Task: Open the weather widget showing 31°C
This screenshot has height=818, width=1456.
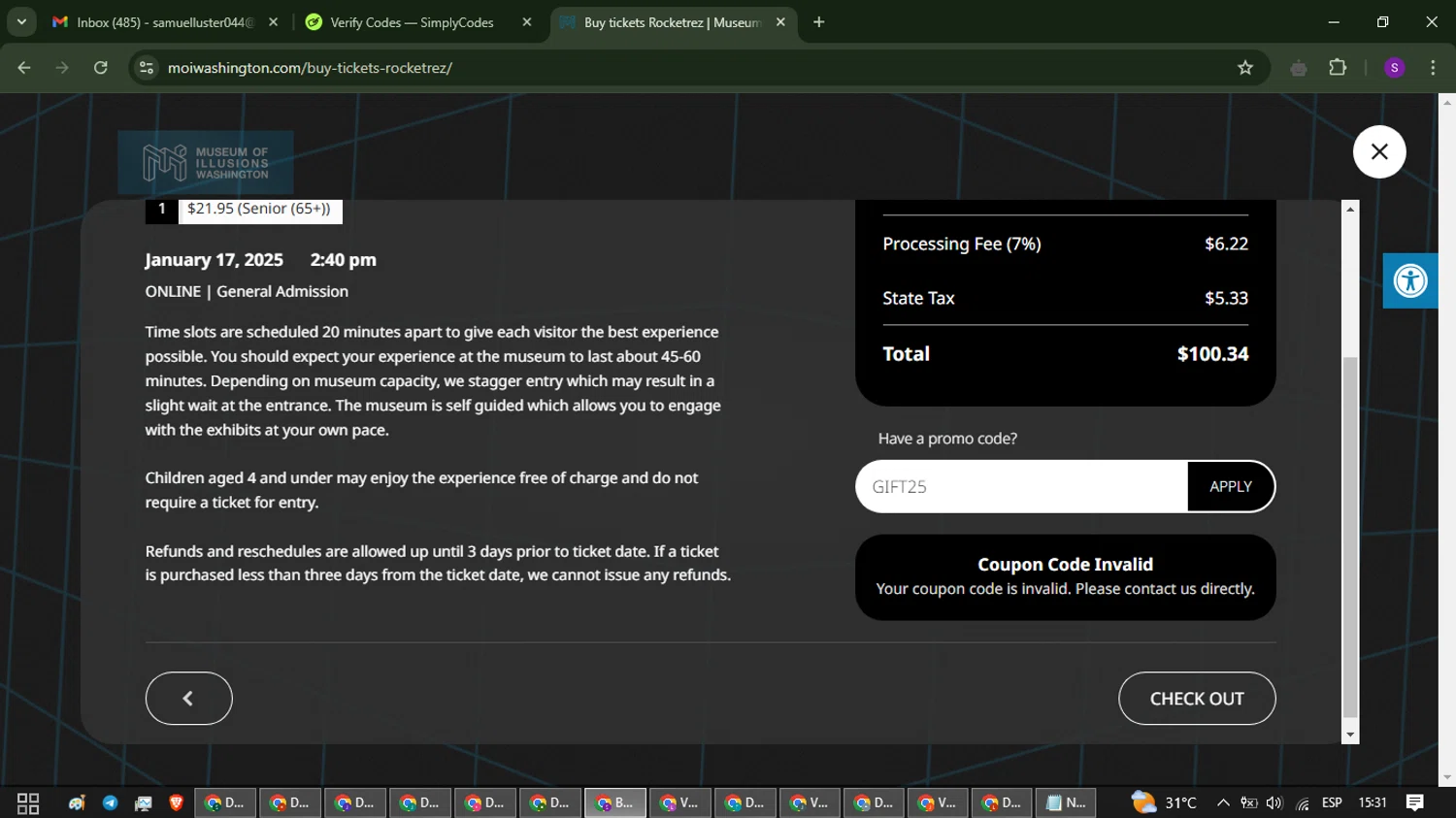Action: tap(1164, 803)
